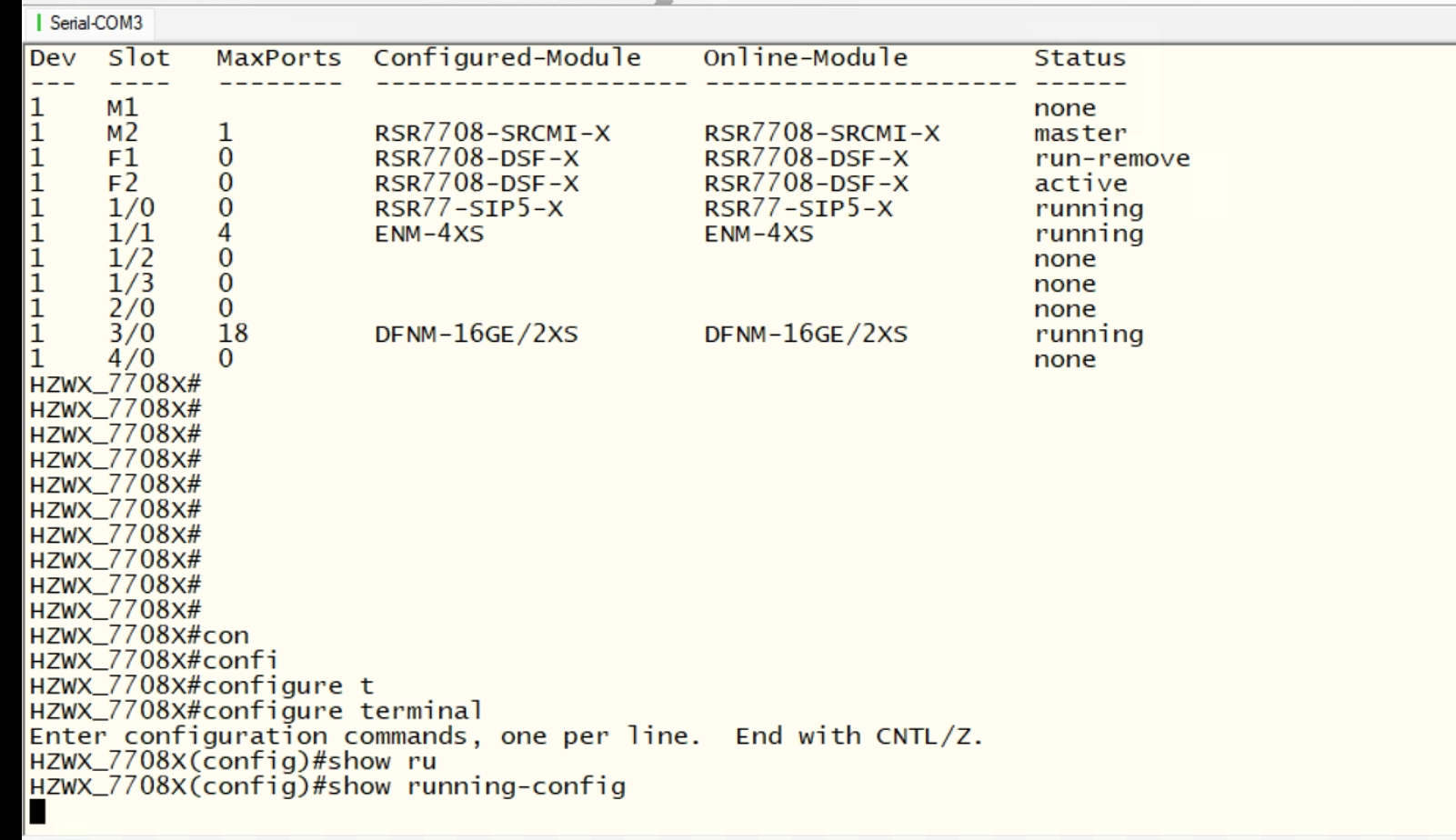
Task: Click the 'Enter configuration commands' message line
Action: click(506, 735)
